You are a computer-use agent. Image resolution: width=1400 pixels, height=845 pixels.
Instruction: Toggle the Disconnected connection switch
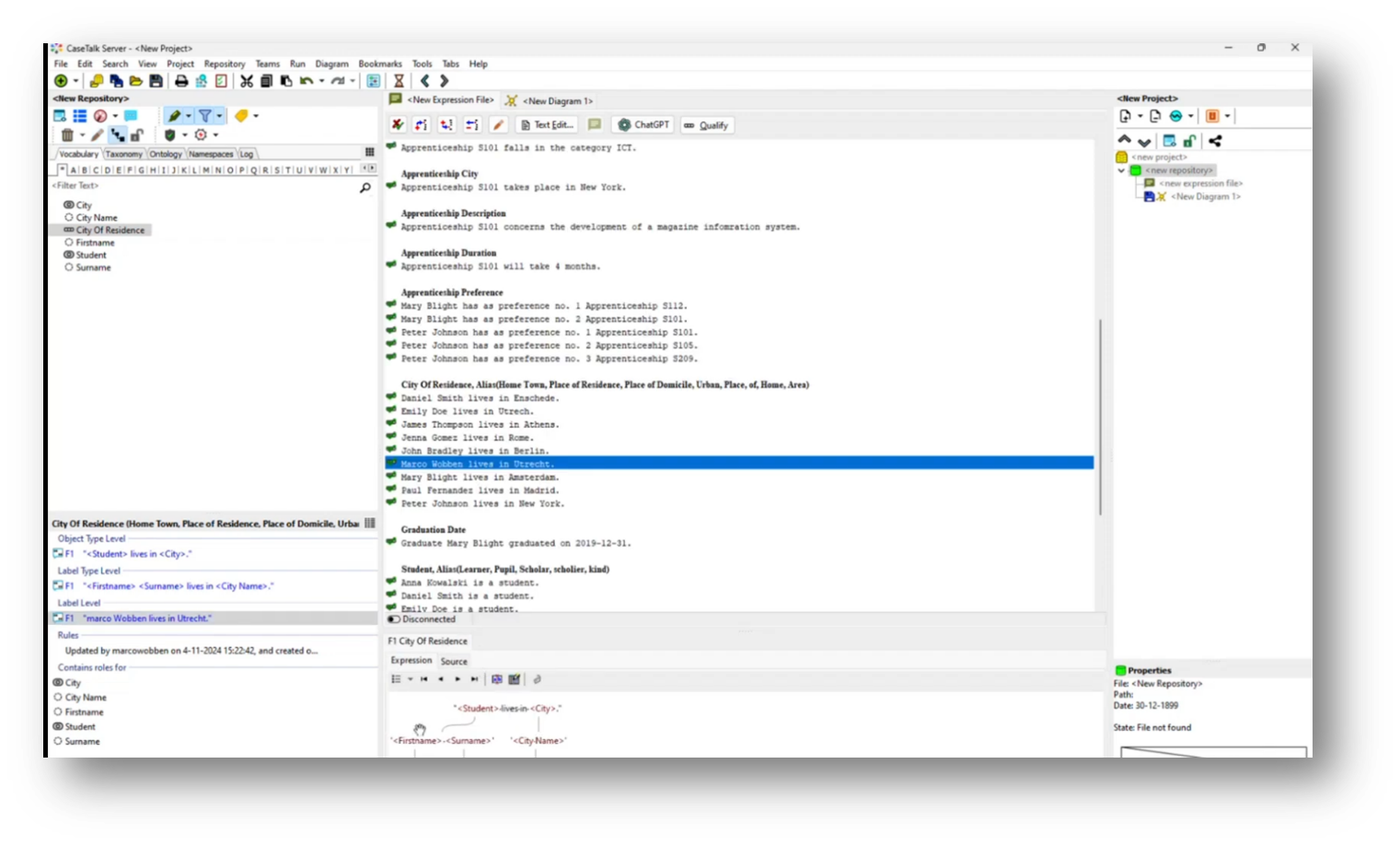point(394,619)
